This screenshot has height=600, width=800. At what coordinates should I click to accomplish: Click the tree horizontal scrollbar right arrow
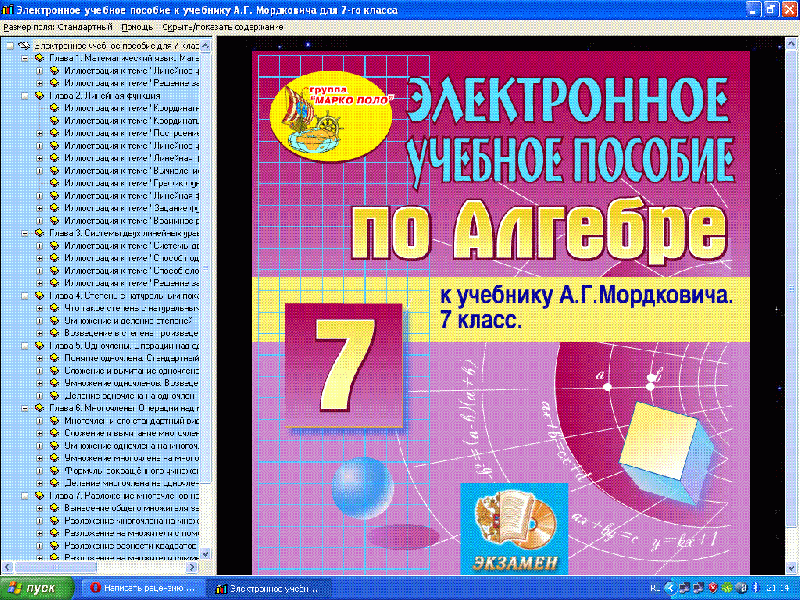point(192,567)
